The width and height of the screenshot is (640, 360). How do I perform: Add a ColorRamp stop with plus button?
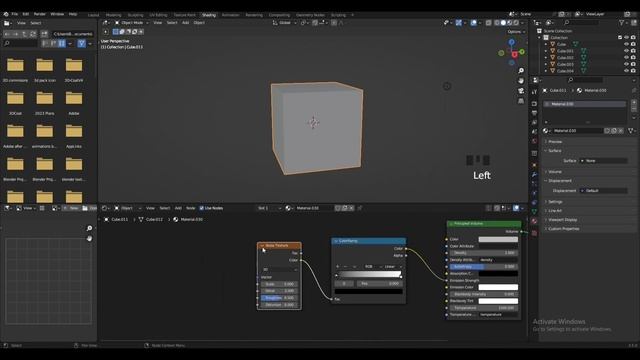[x=338, y=267]
